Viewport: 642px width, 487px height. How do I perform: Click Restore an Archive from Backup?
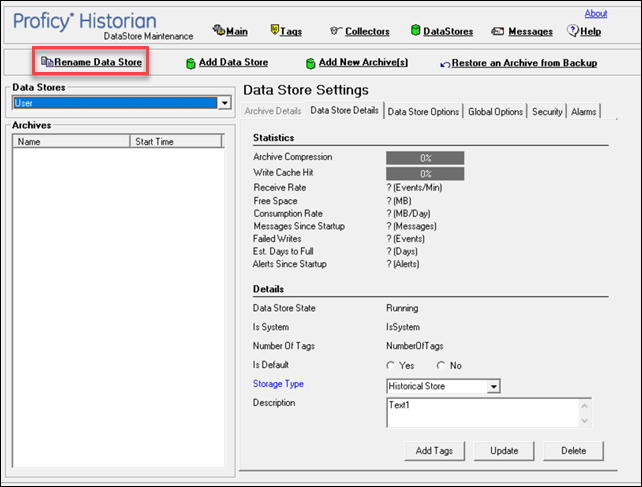click(524, 63)
